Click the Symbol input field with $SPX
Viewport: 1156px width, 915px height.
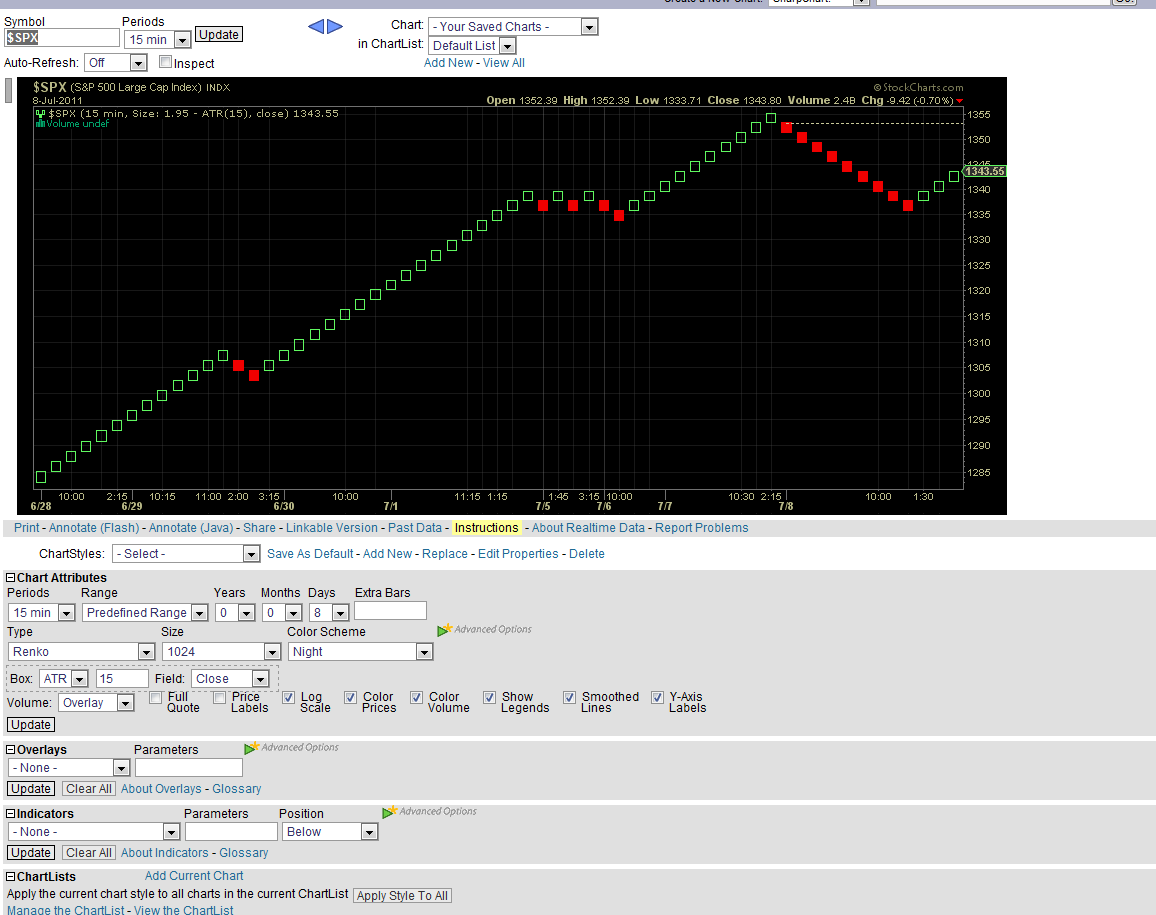[x=62, y=38]
